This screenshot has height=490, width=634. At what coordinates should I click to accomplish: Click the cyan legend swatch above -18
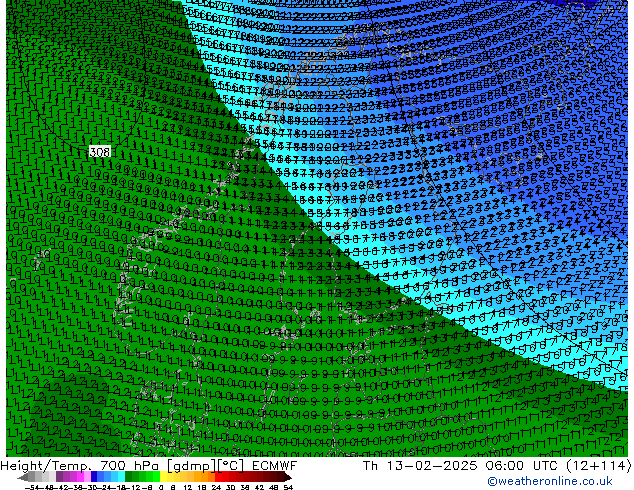tap(121, 477)
